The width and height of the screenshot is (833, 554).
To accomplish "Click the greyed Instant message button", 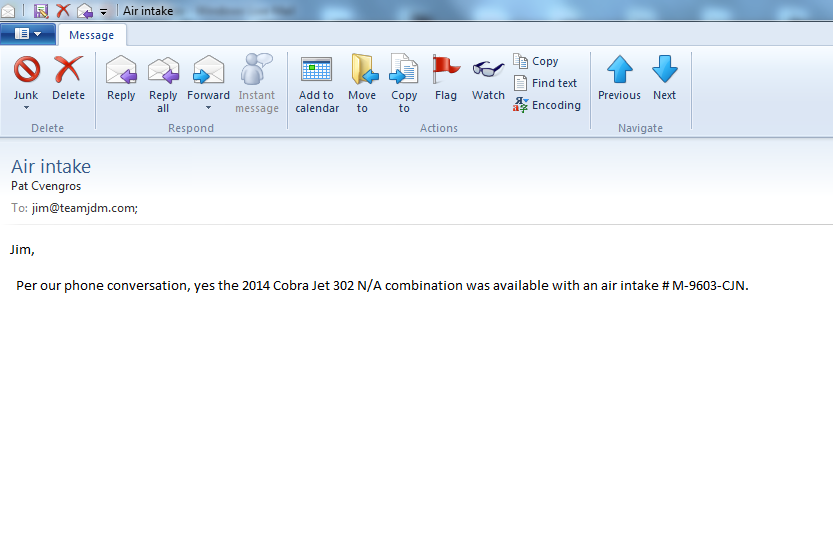I will [257, 84].
